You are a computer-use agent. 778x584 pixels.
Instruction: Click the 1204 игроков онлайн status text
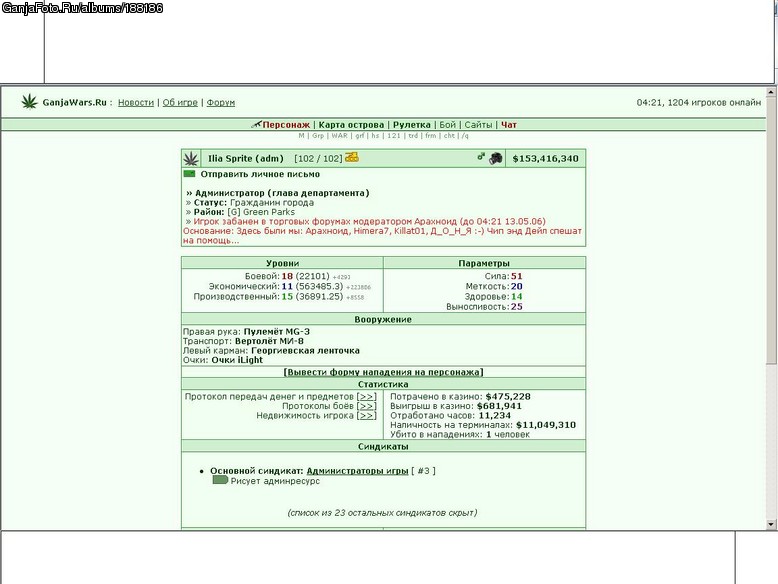click(x=714, y=103)
